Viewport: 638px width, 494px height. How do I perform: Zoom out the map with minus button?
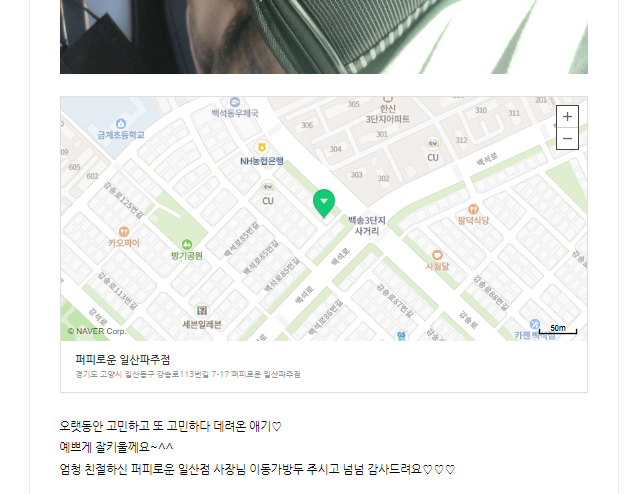coord(567,138)
